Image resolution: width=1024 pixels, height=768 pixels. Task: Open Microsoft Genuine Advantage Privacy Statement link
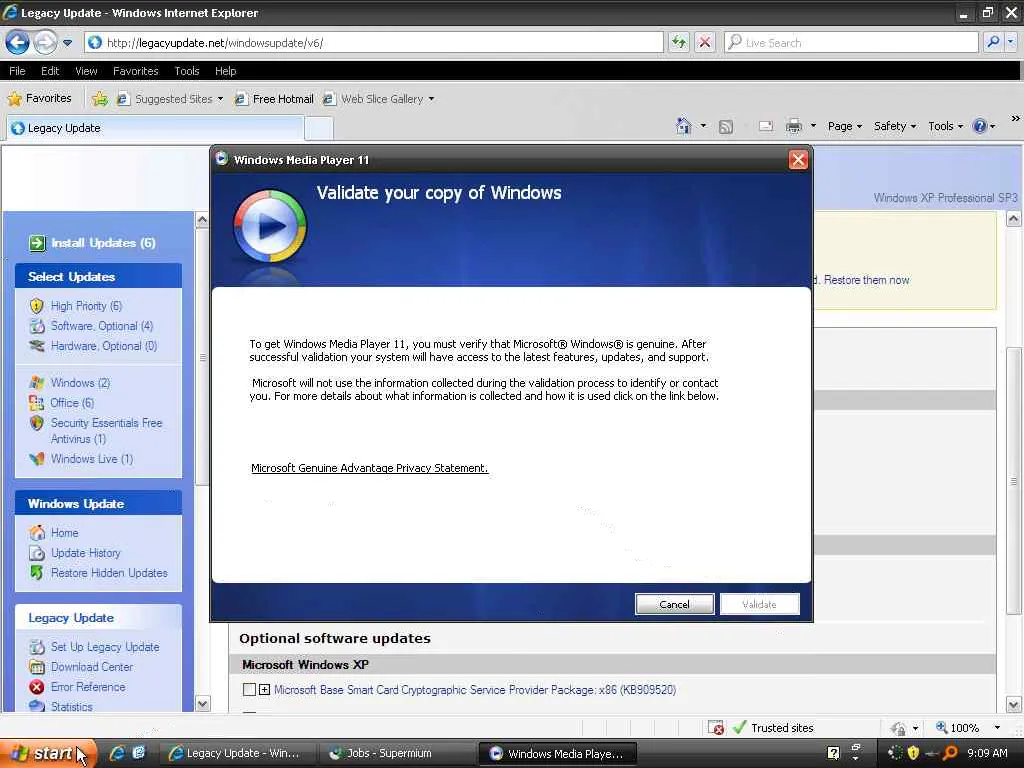point(370,468)
